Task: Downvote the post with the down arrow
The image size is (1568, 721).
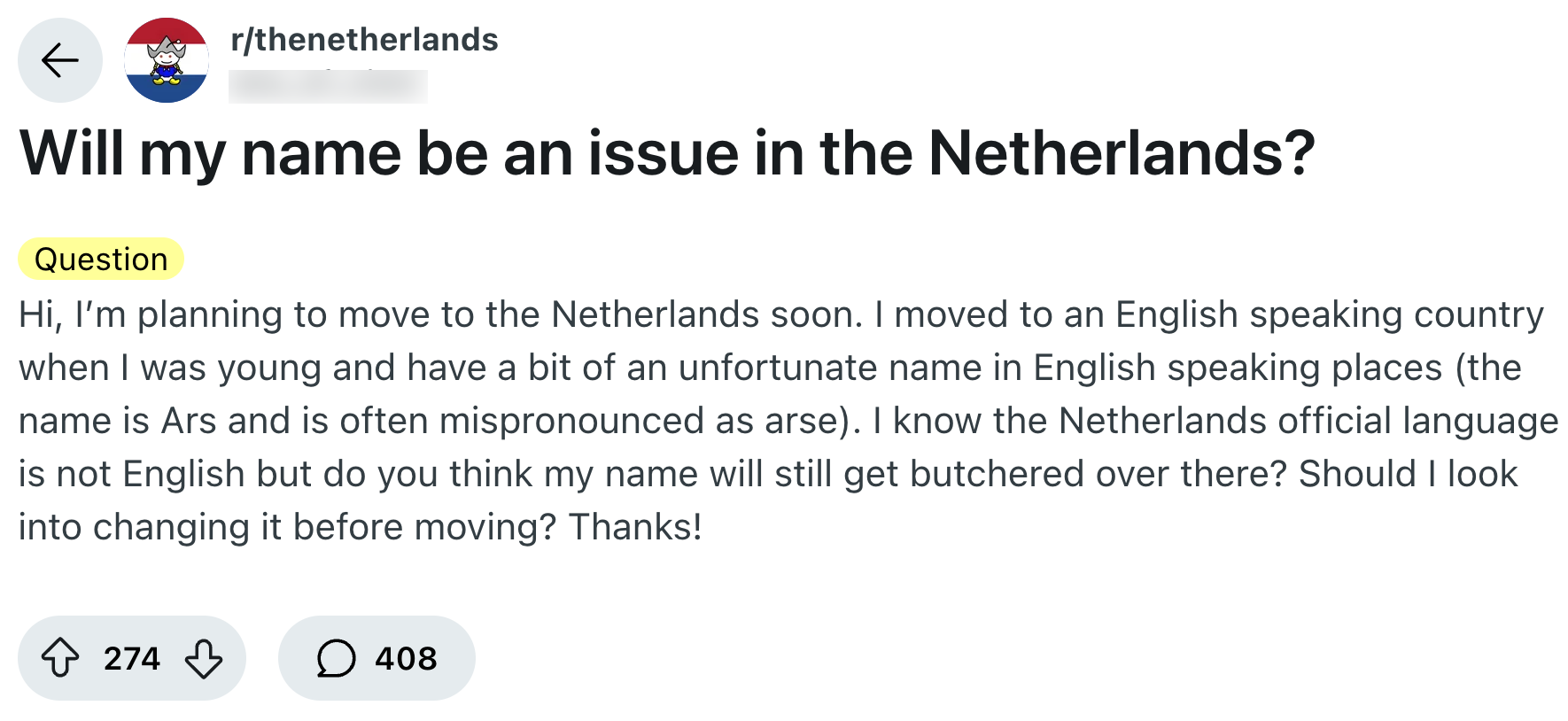Action: click(204, 658)
